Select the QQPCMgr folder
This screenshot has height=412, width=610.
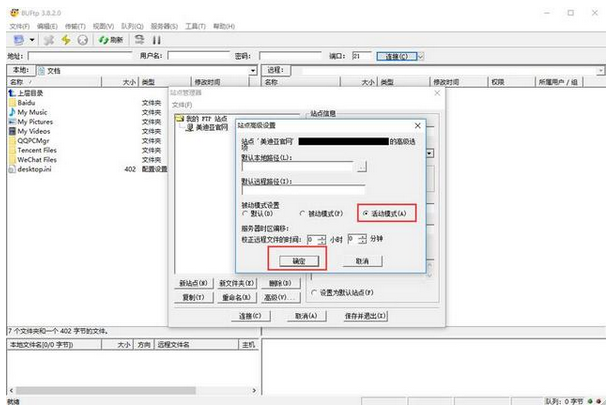[x=29, y=140]
